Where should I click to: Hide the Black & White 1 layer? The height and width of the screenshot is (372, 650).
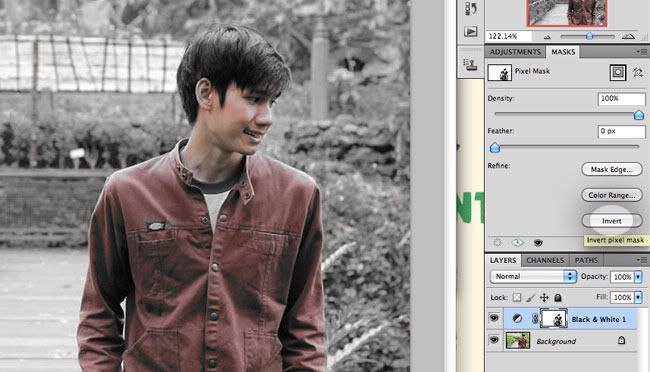494,318
